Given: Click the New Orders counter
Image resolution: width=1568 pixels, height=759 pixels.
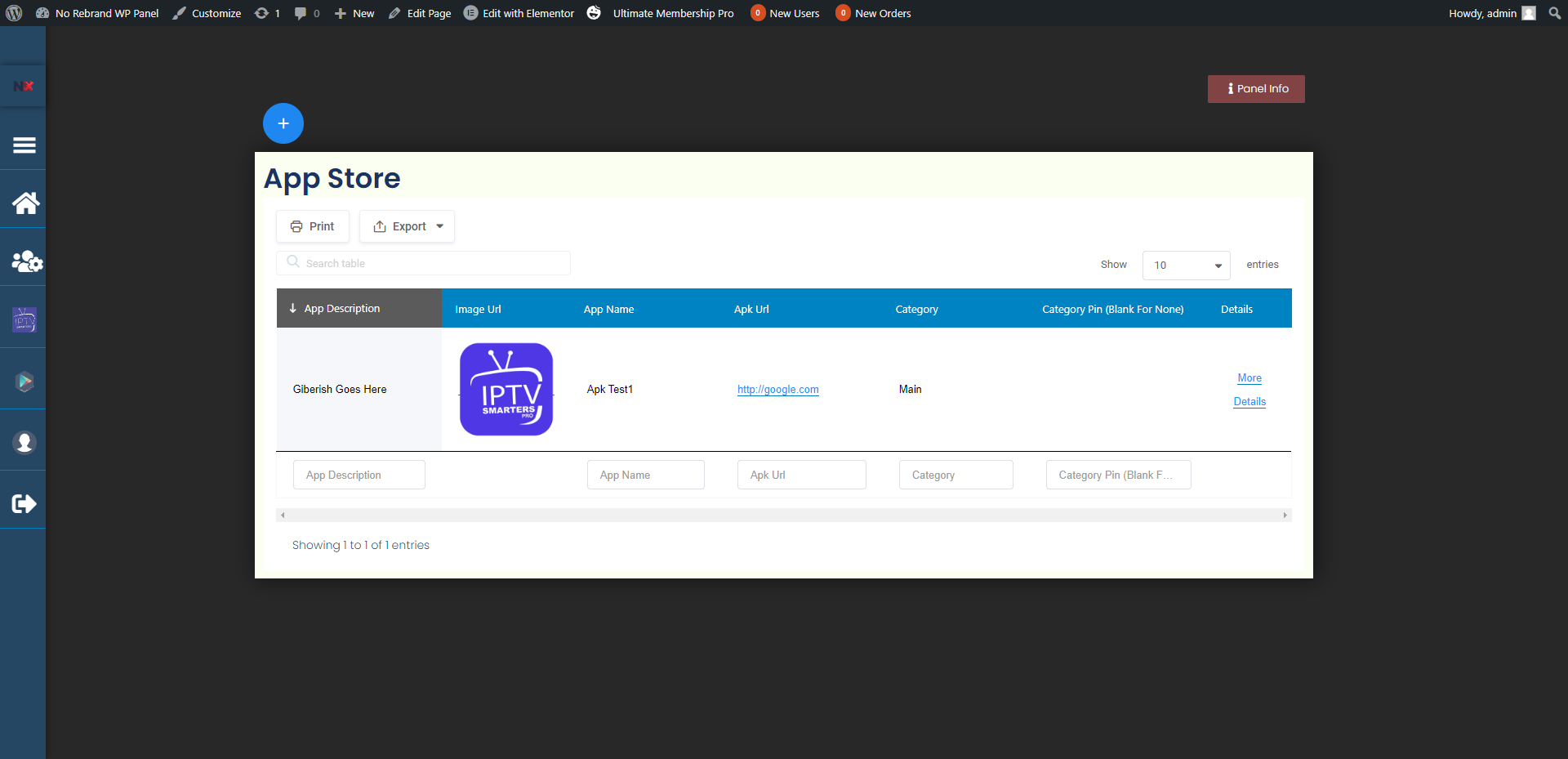Looking at the screenshot, I should (x=873, y=13).
